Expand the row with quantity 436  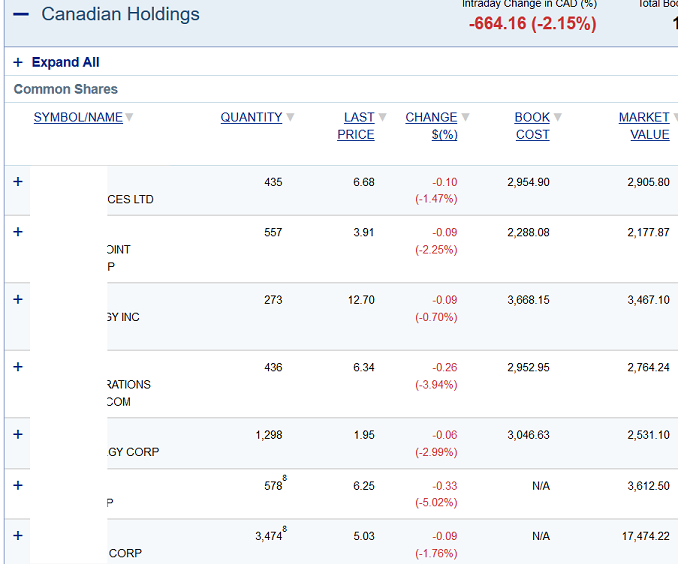click(x=18, y=367)
